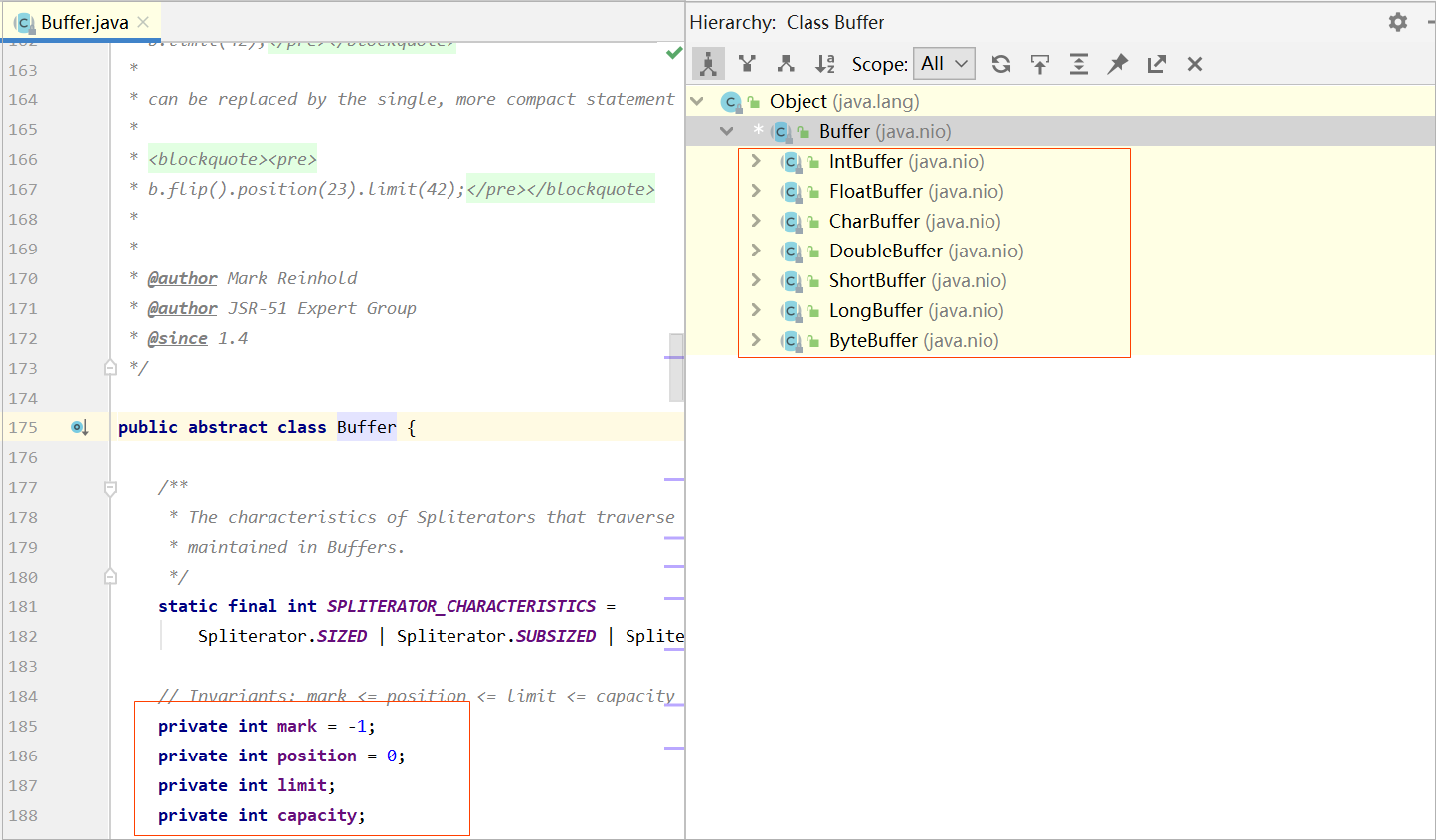Click the first @author tag at line 170
Image resolution: width=1436 pixels, height=840 pixels.
click(183, 278)
